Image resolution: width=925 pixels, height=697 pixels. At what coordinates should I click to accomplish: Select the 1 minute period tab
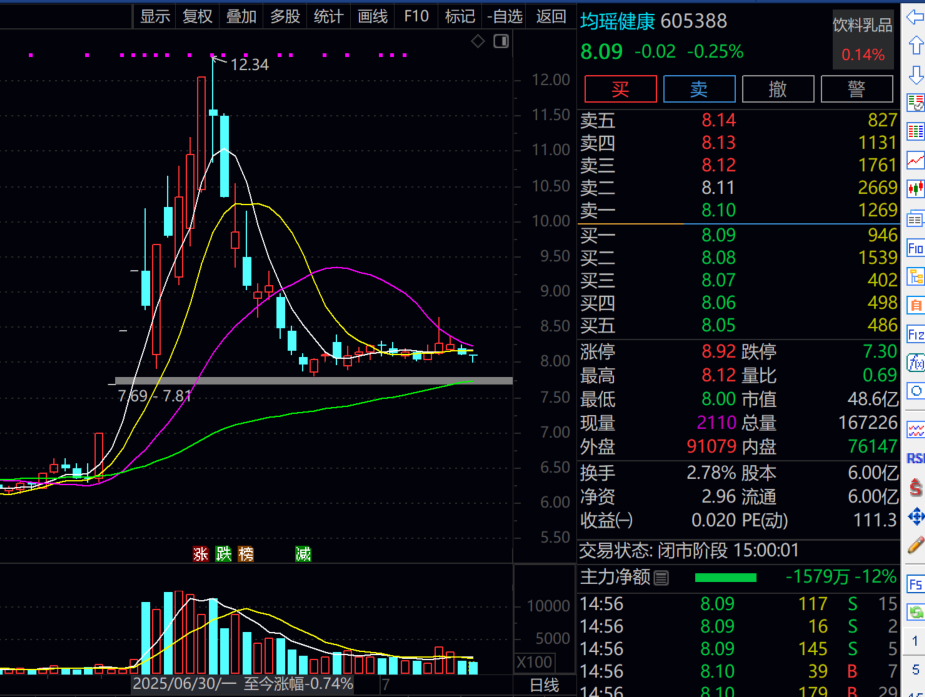click(x=915, y=641)
